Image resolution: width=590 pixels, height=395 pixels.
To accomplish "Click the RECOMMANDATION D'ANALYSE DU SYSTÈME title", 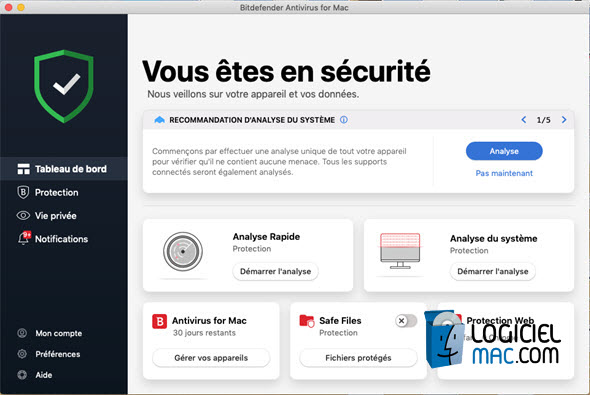I will point(252,120).
